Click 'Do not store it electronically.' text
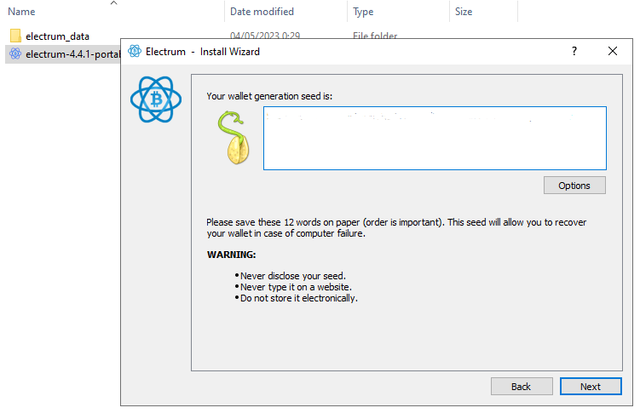 coord(298,298)
